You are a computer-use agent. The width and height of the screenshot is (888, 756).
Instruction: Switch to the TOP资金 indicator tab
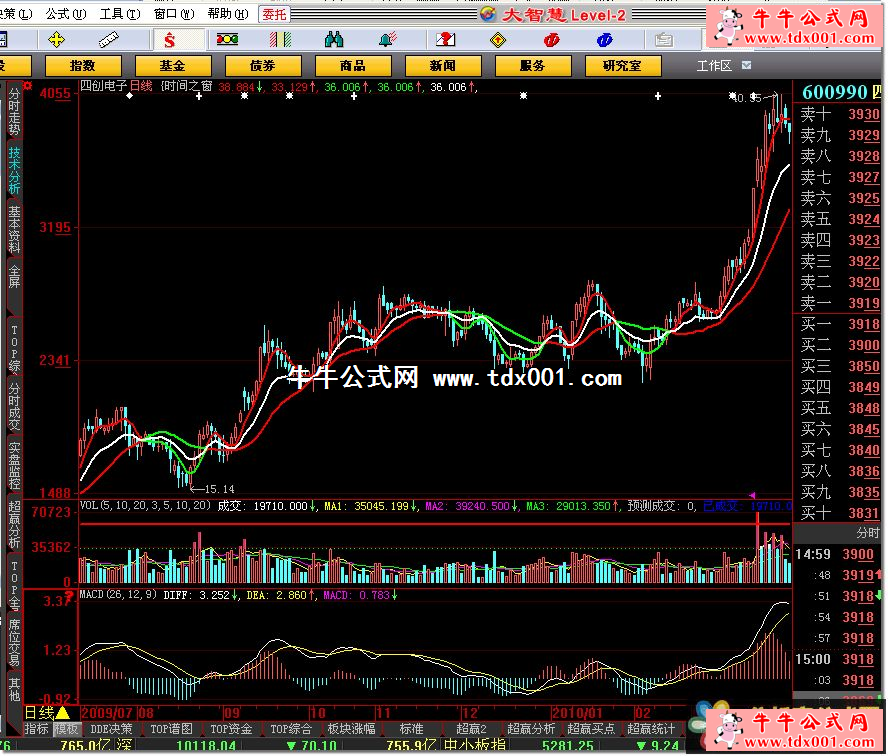233,729
